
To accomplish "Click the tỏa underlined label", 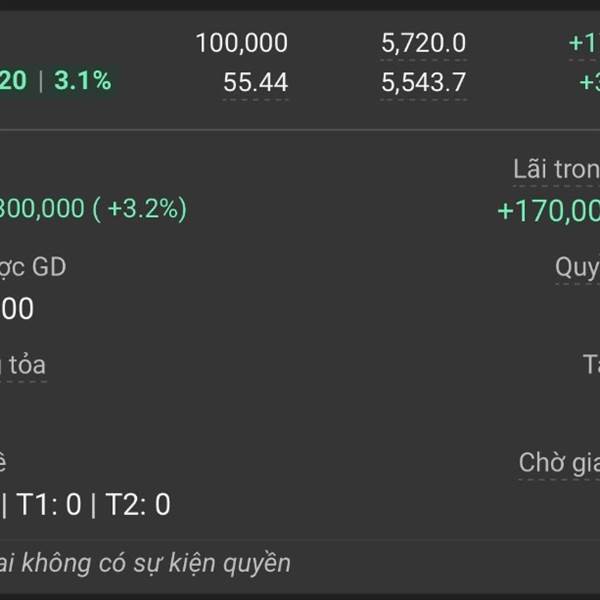I will tap(23, 365).
